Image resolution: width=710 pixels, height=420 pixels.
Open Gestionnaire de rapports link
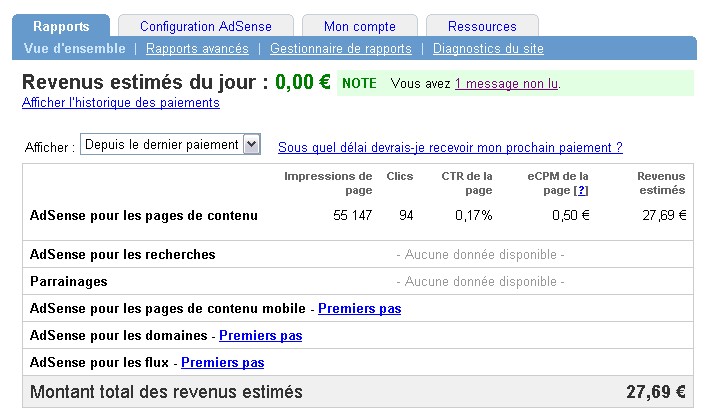coord(341,48)
